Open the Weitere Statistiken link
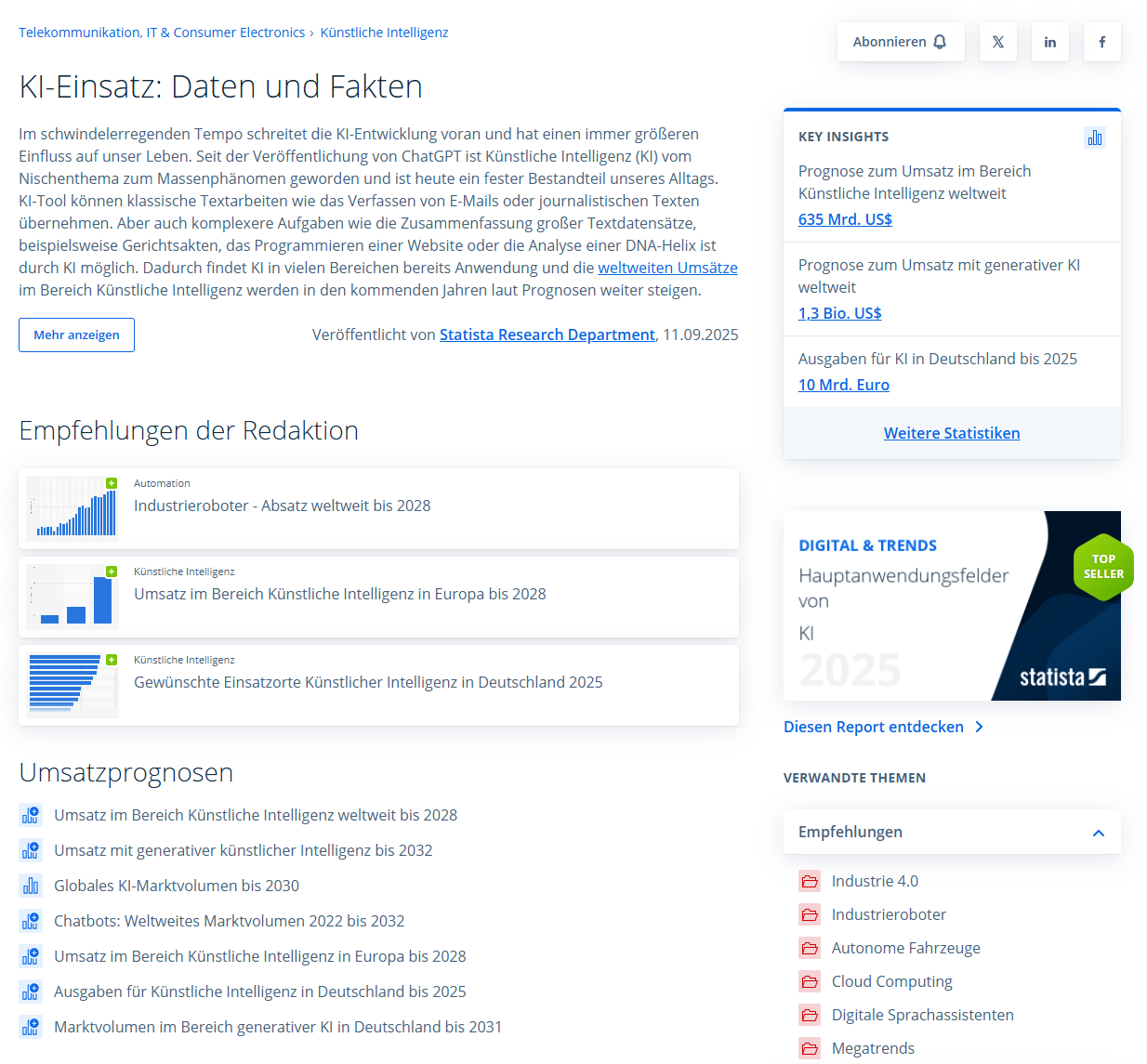The width and height of the screenshot is (1147, 1064). tap(951, 433)
